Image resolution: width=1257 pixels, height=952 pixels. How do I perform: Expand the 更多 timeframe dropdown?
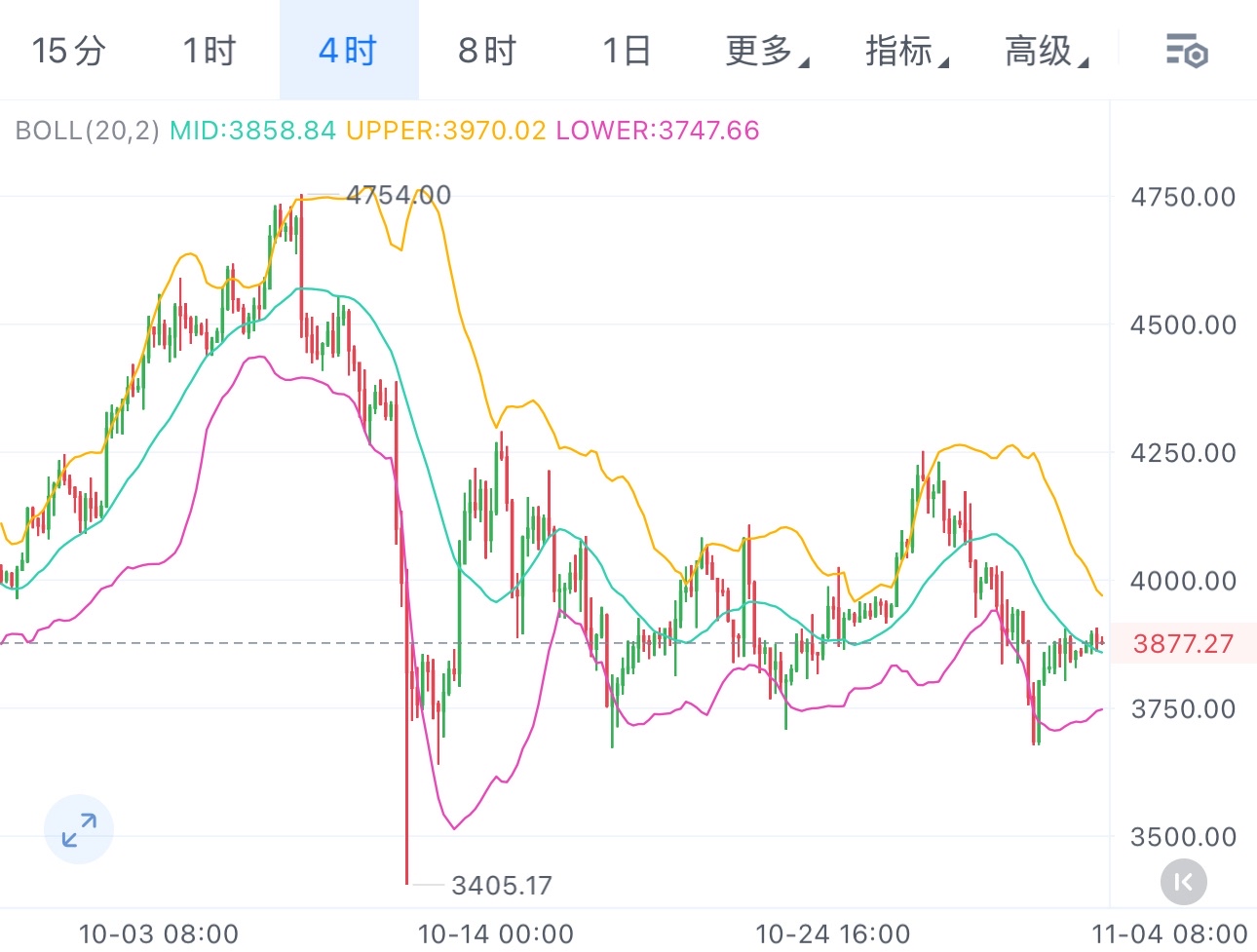767,51
